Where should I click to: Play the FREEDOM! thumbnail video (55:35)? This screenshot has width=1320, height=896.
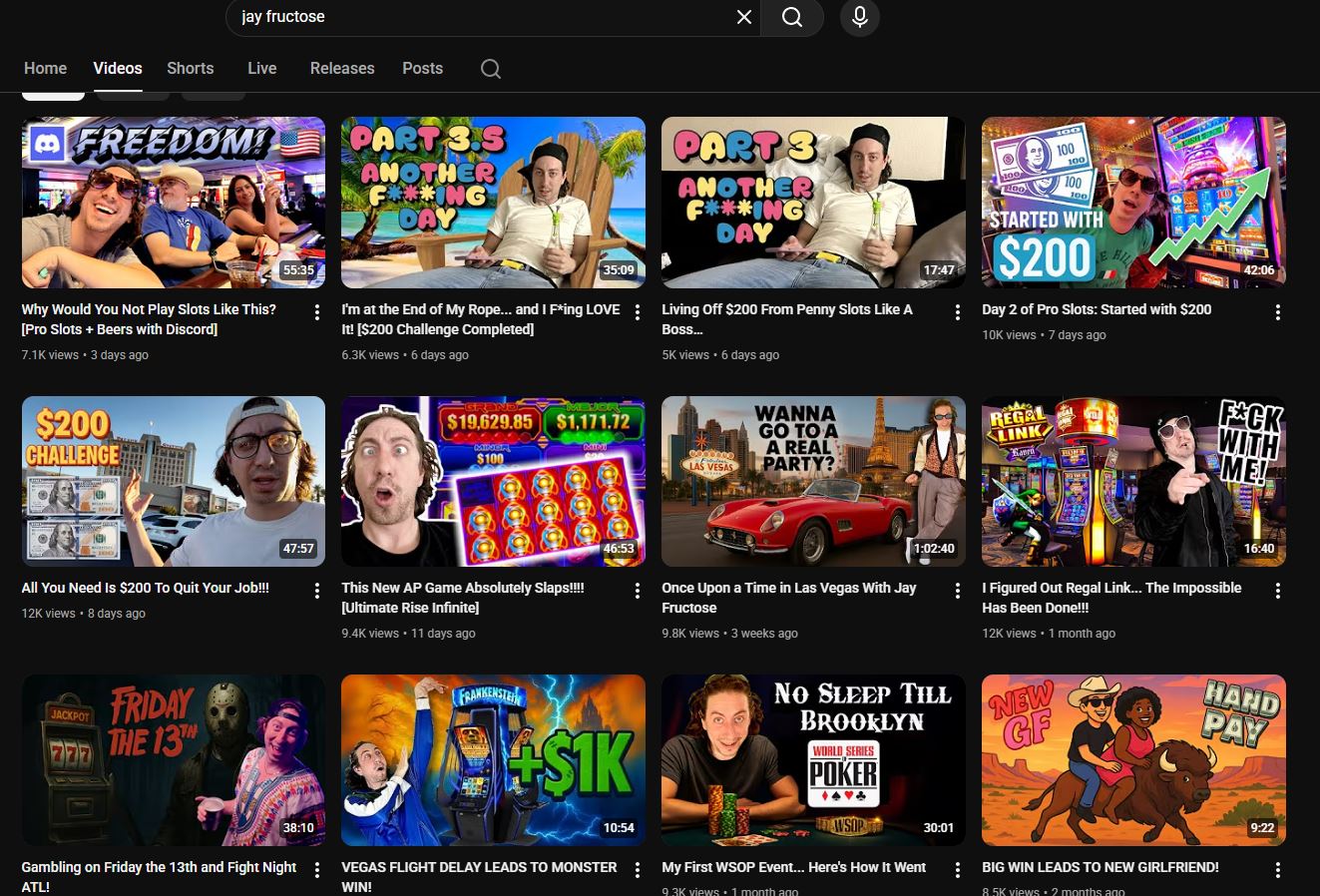(174, 203)
